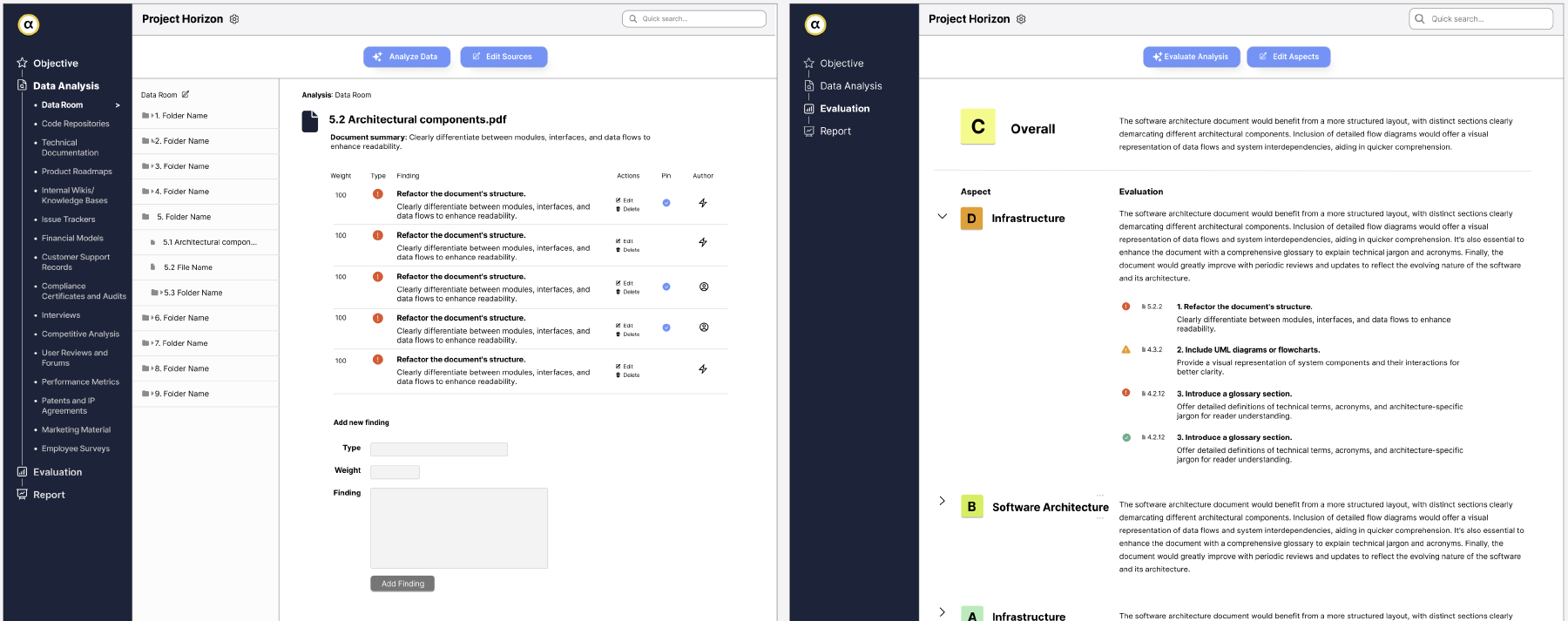Open the settings gear above Evaluate Analysis button
Image resolution: width=1568 pixels, height=621 pixels.
pos(1021,19)
